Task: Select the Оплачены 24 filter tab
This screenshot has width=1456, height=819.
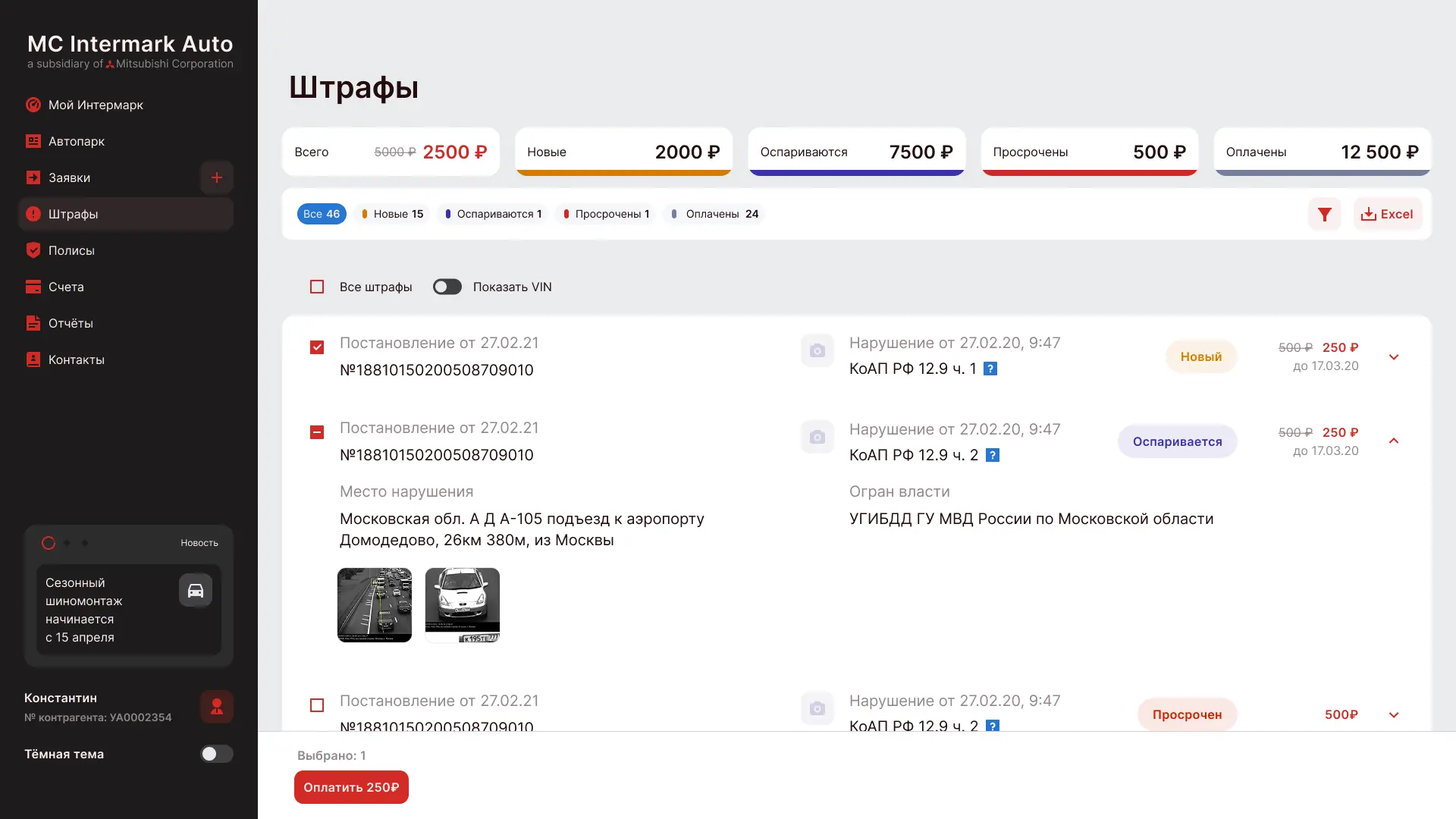Action: 714,214
